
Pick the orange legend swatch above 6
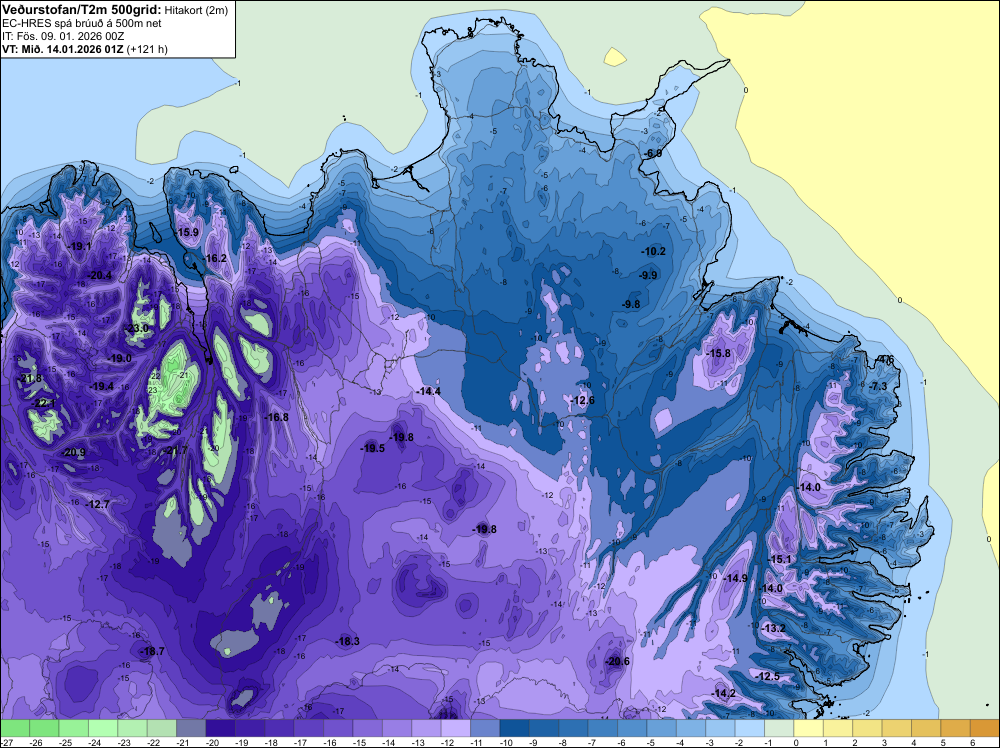(x=985, y=728)
